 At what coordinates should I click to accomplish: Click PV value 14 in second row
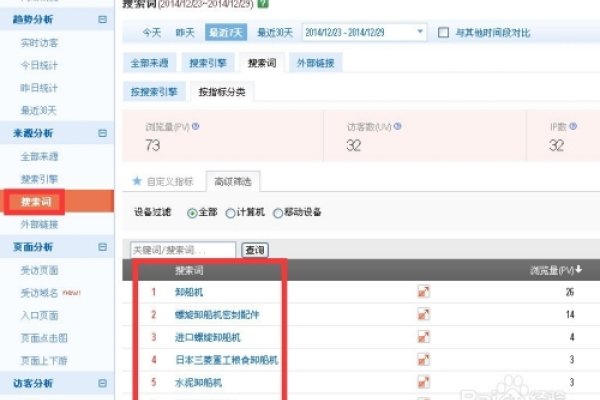coord(570,315)
